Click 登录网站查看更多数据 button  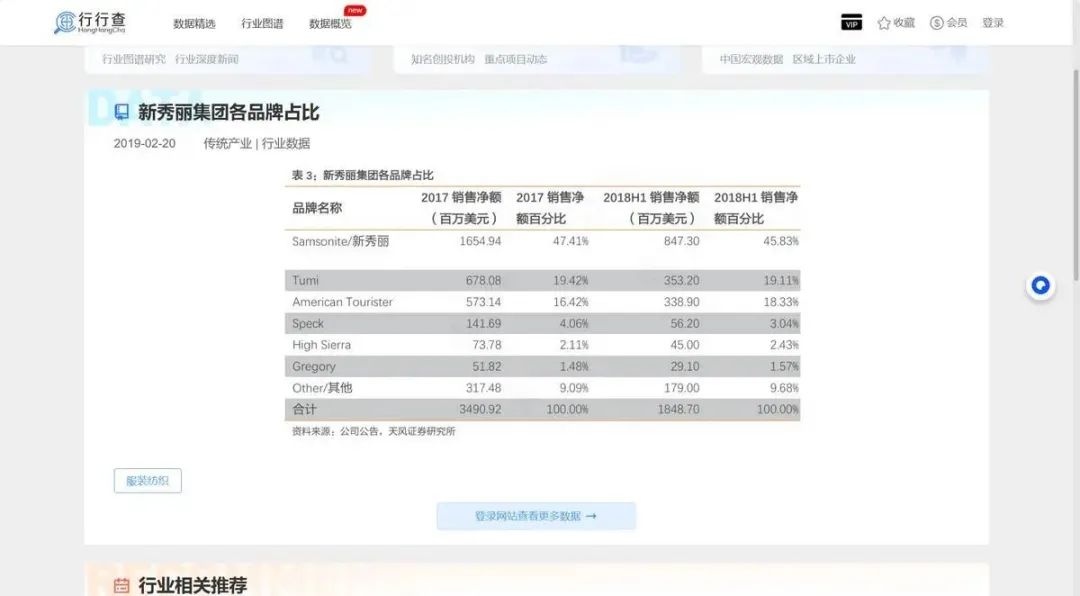(536, 516)
